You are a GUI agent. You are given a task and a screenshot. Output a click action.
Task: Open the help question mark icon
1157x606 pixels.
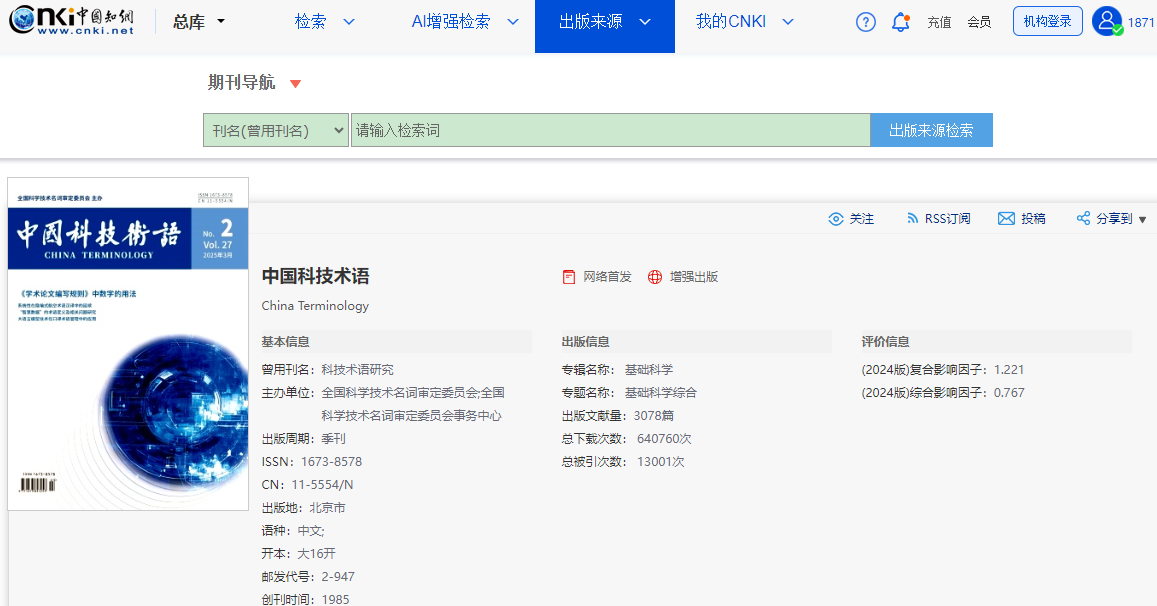(866, 22)
